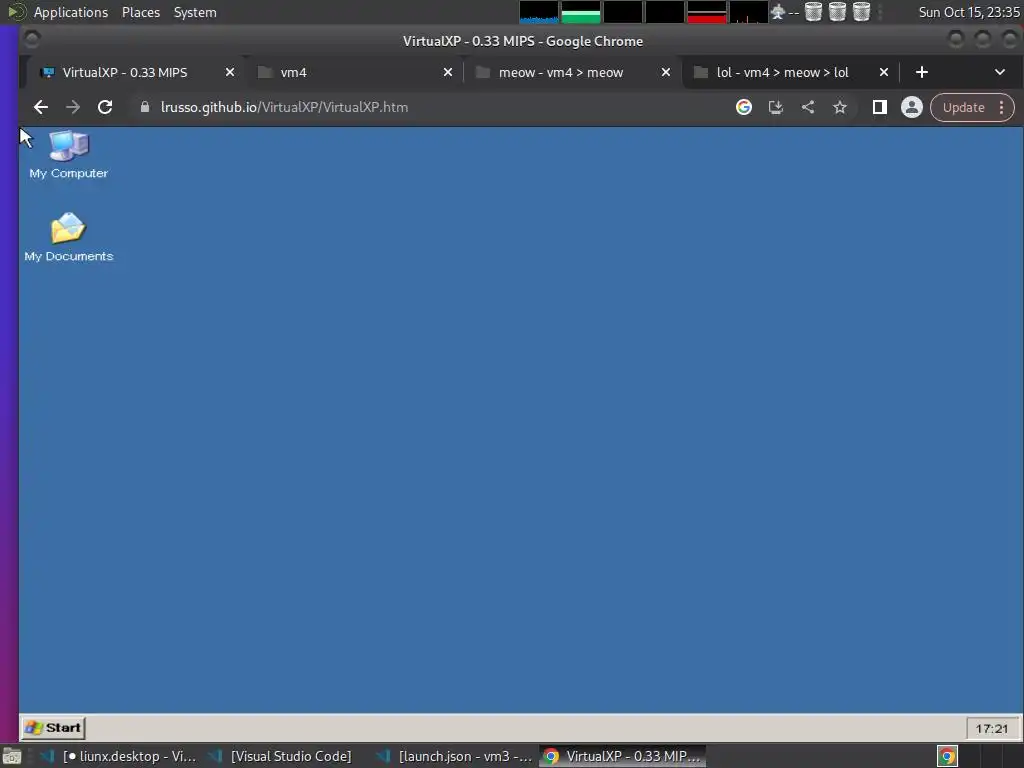The height and width of the screenshot is (768, 1024).
Task: Close the vm4 tab
Action: 448,72
